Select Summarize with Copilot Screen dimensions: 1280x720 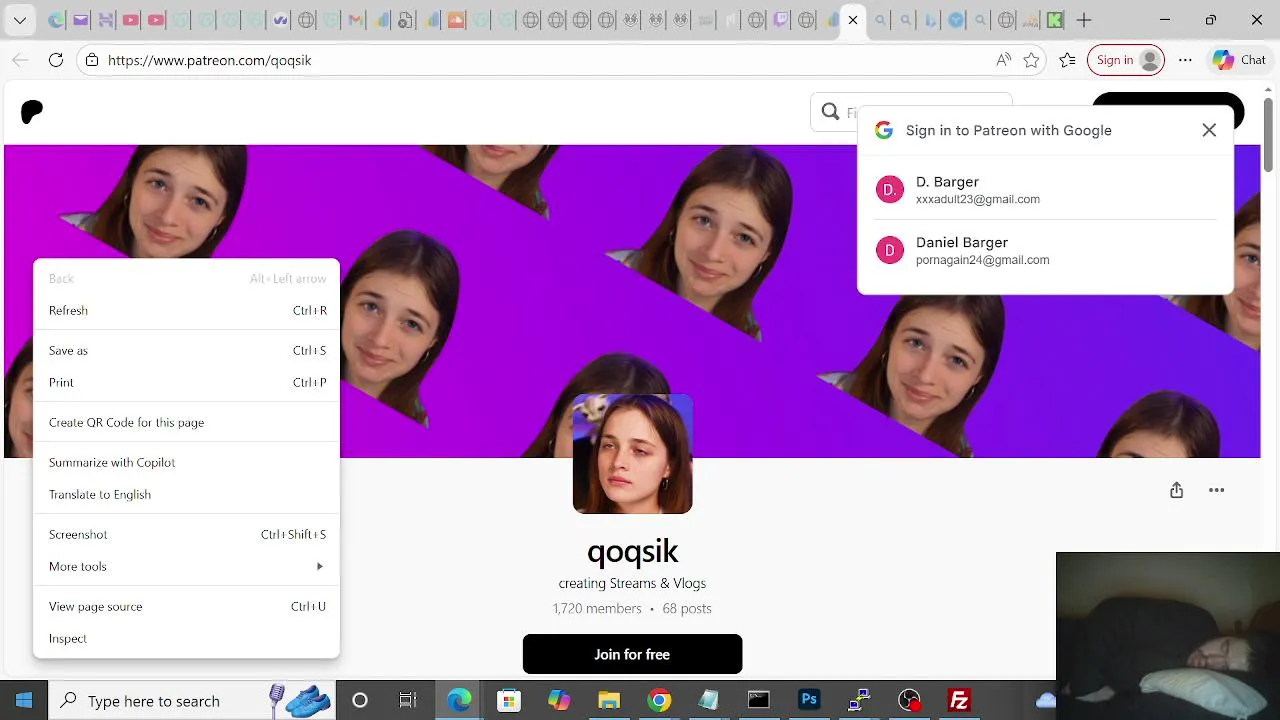tap(187, 462)
